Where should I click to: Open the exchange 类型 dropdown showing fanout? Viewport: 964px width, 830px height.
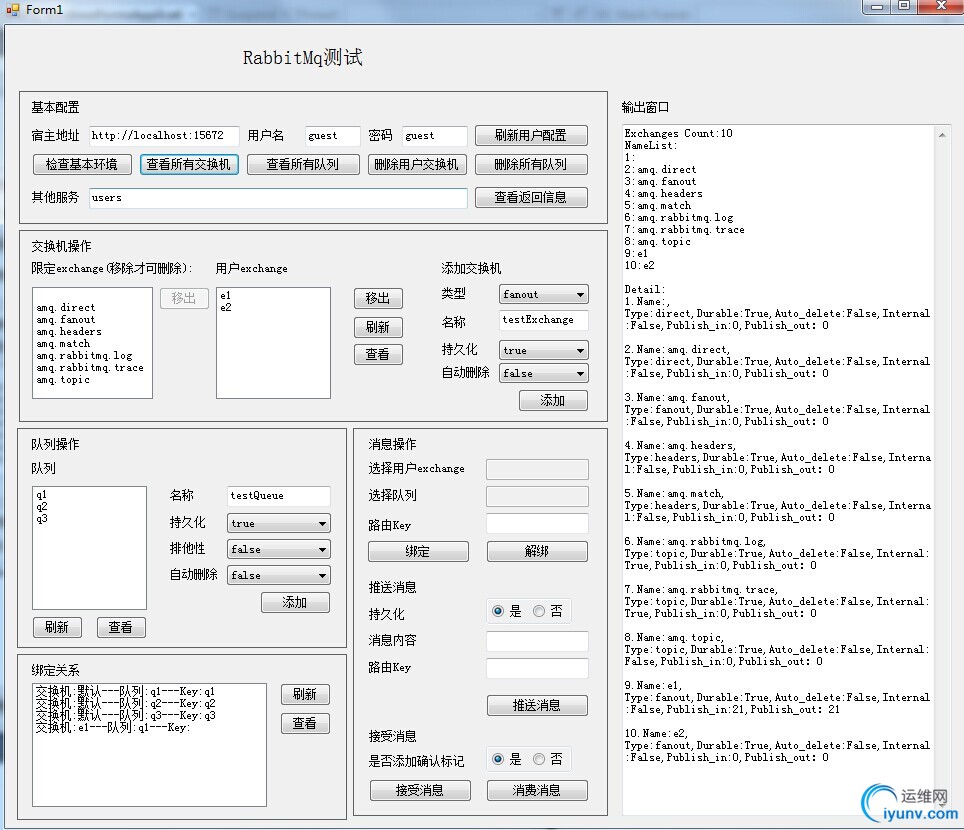click(543, 294)
